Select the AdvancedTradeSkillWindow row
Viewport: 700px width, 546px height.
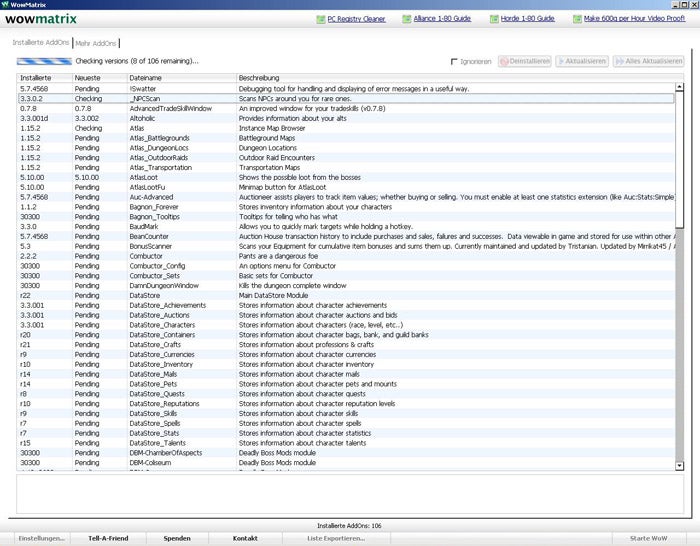[x=346, y=108]
